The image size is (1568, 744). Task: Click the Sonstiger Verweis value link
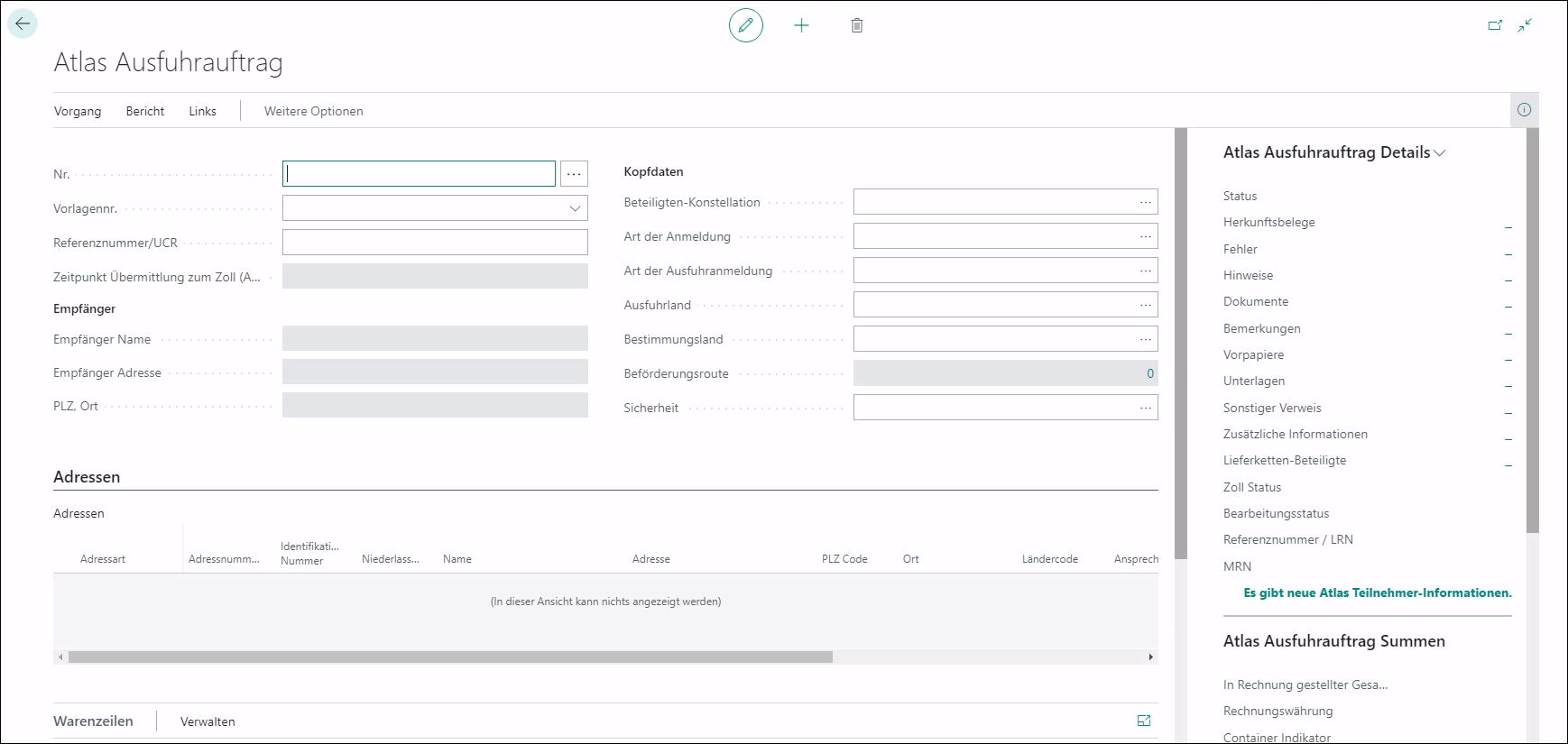[x=1508, y=409]
